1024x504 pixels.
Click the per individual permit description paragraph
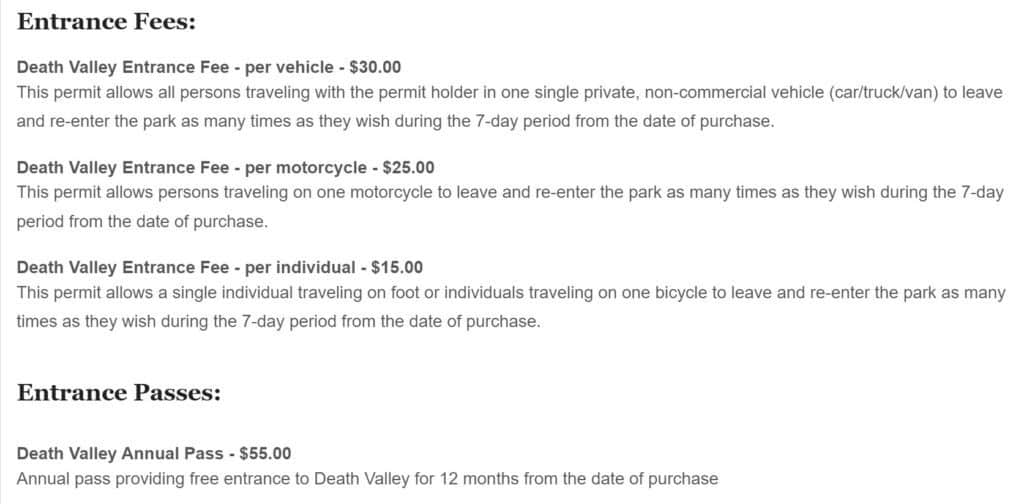511,307
